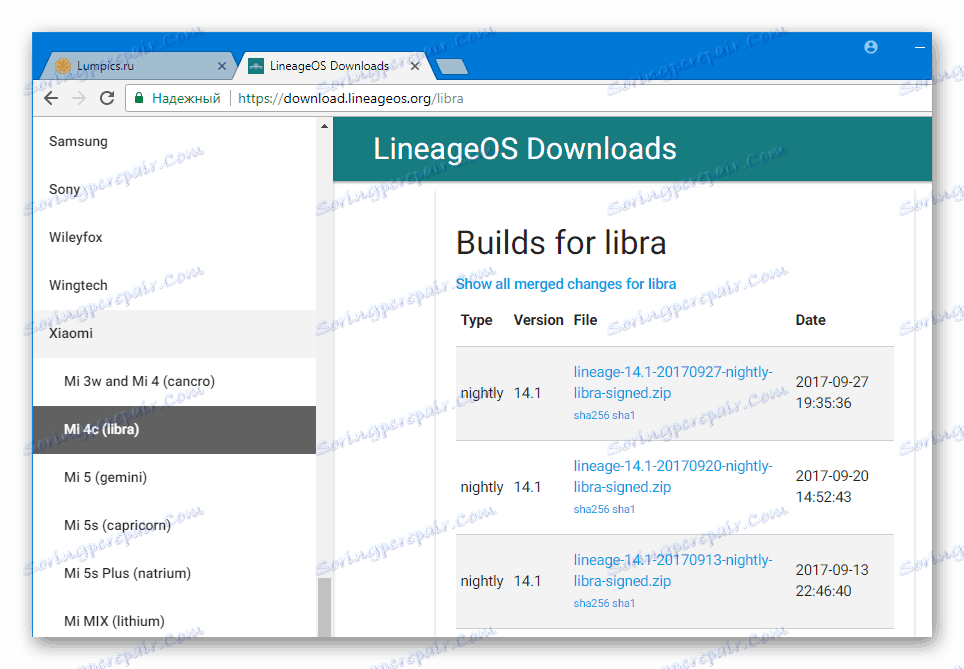Open sha1 for the 20170913 build
The width and height of the screenshot is (964, 669).
click(x=623, y=604)
